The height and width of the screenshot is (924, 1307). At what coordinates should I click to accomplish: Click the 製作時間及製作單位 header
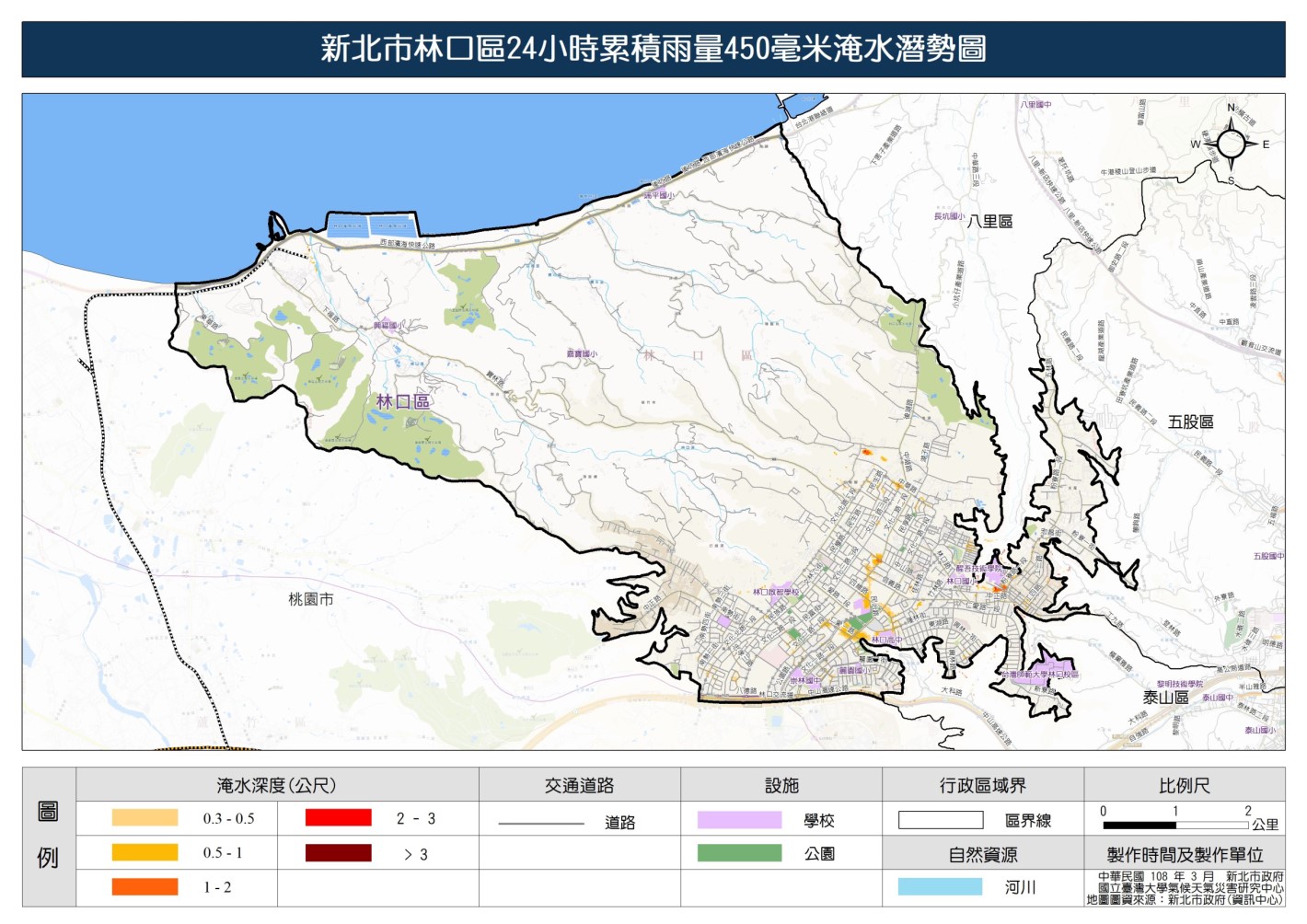pyautogui.click(x=1185, y=855)
